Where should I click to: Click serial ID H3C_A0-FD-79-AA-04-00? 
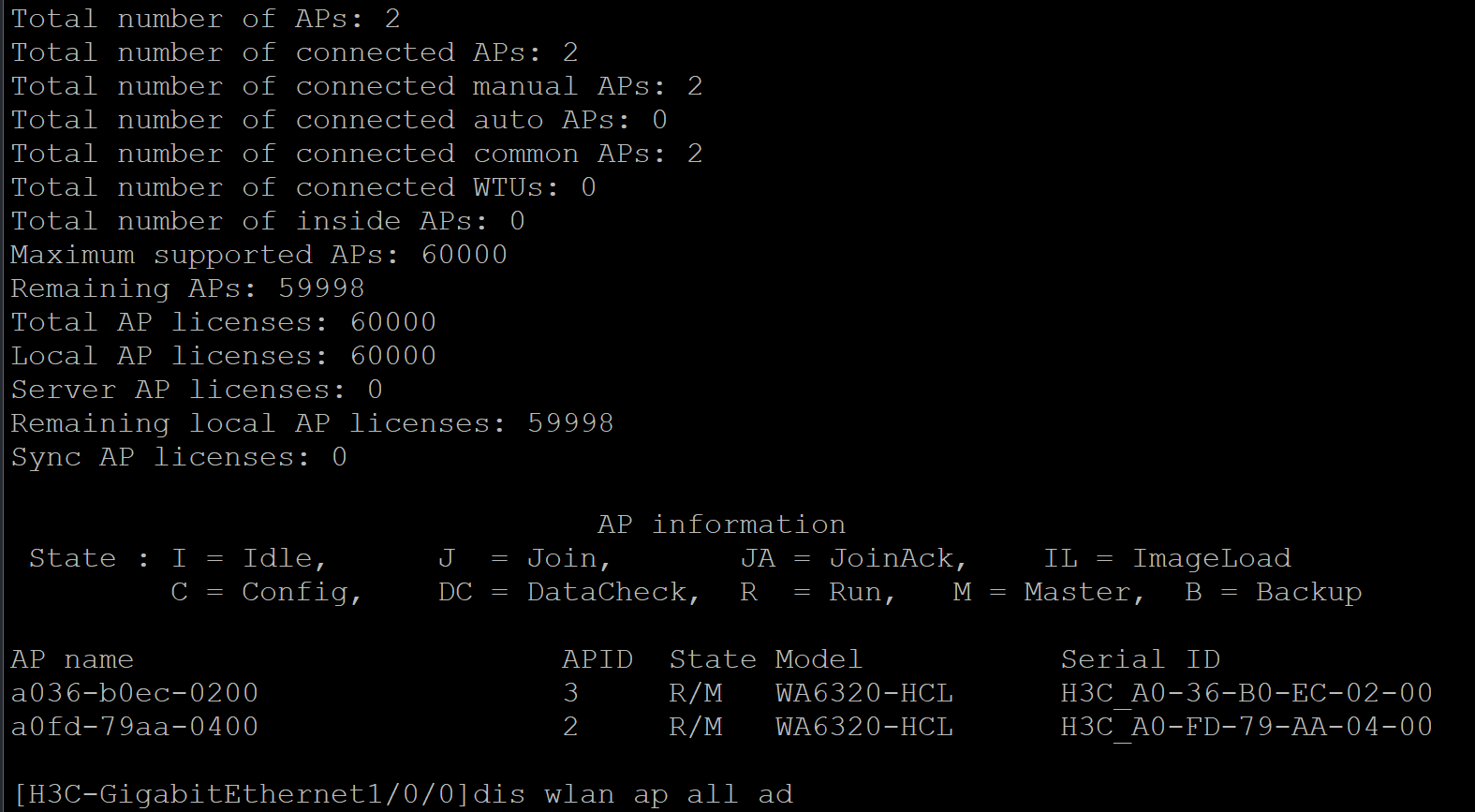coord(1246,727)
